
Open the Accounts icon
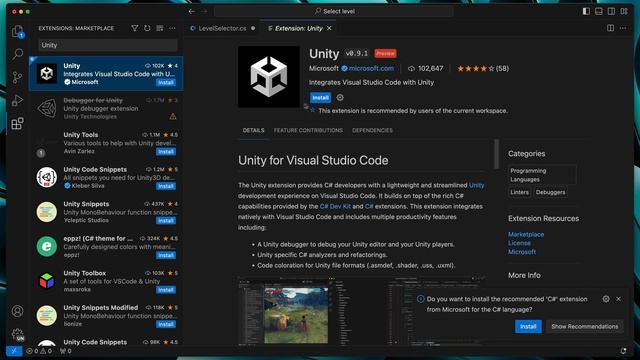[18, 311]
